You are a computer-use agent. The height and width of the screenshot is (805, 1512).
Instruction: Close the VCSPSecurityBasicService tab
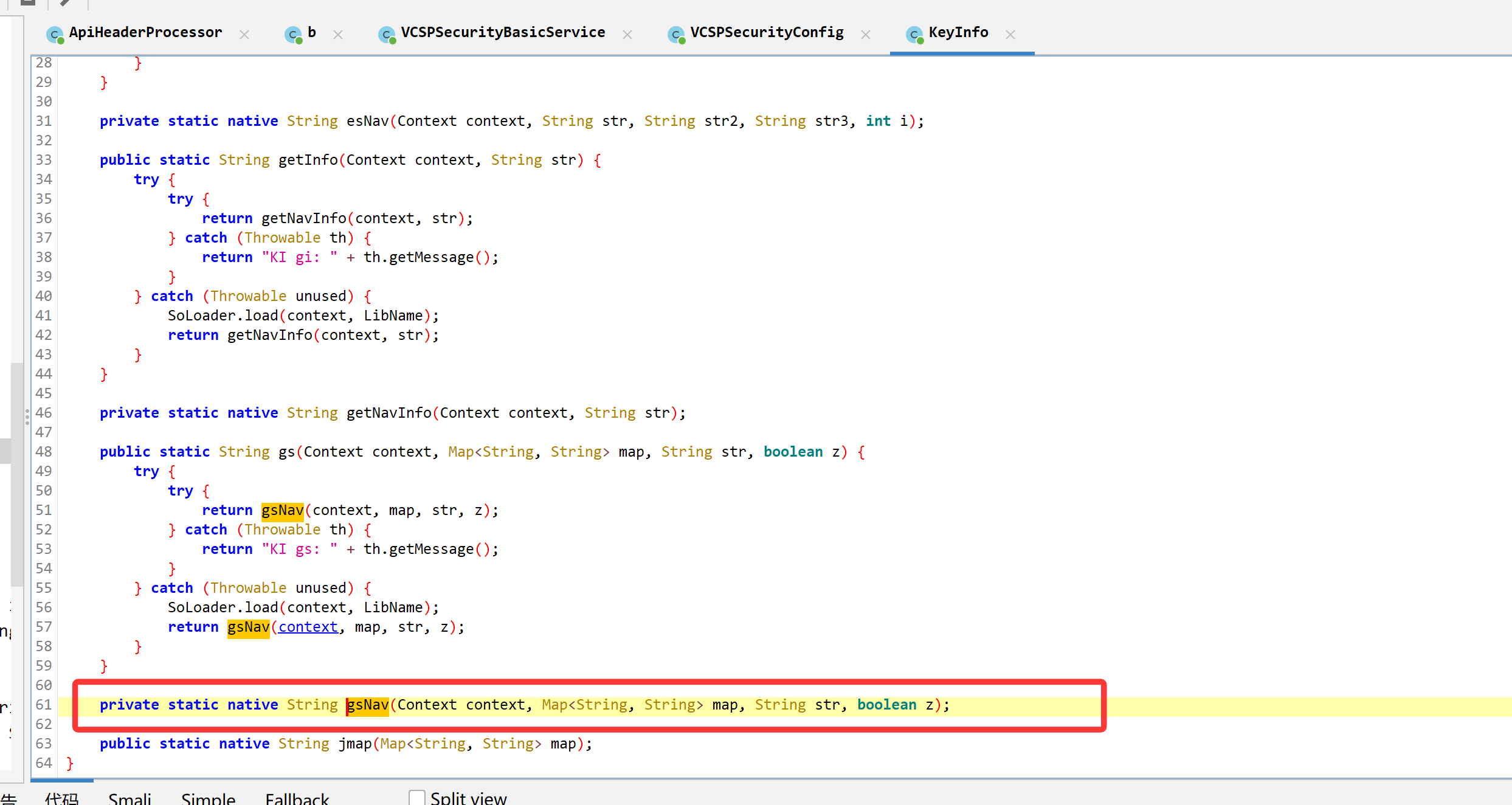point(627,35)
